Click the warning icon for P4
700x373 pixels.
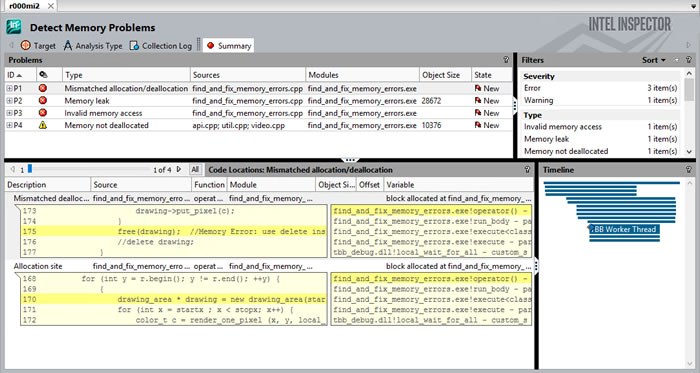(43, 125)
